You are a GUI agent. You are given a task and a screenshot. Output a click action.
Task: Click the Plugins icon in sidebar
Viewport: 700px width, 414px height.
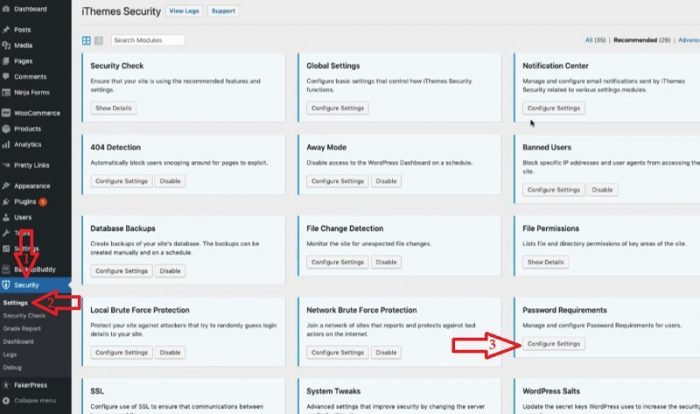tap(6, 201)
